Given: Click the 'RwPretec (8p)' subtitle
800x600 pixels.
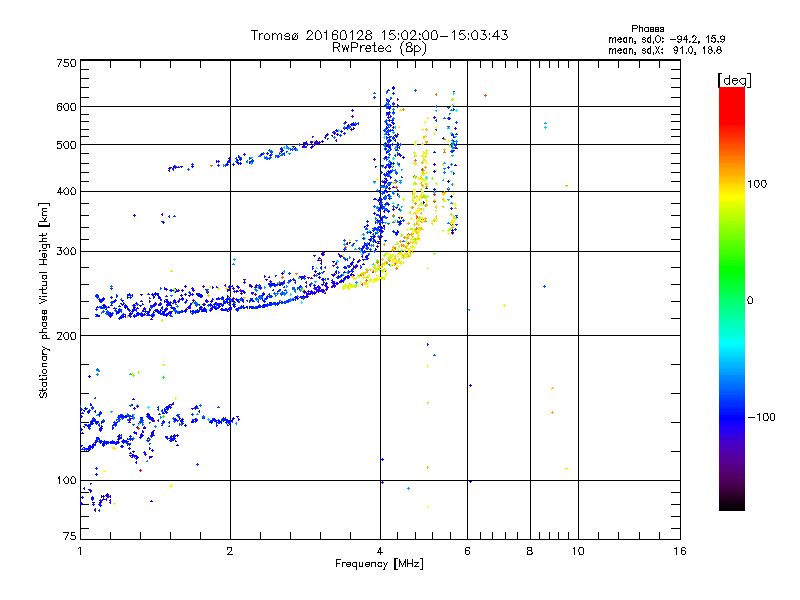Looking at the screenshot, I should tap(379, 48).
